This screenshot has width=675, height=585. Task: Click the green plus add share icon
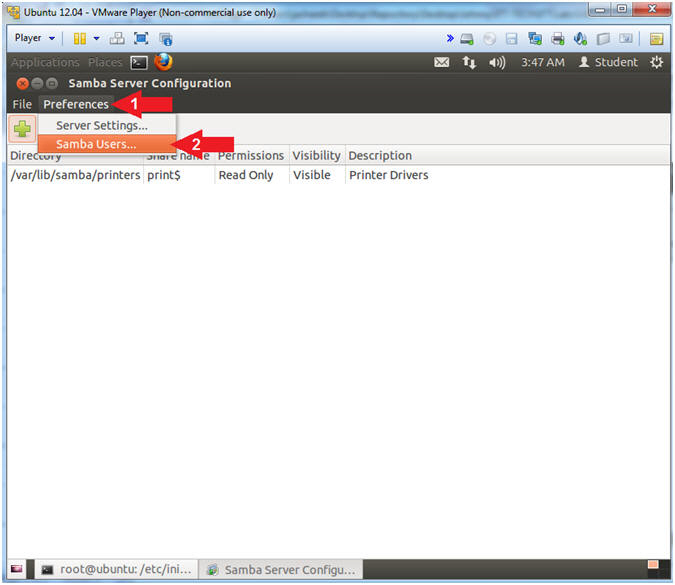[x=22, y=129]
